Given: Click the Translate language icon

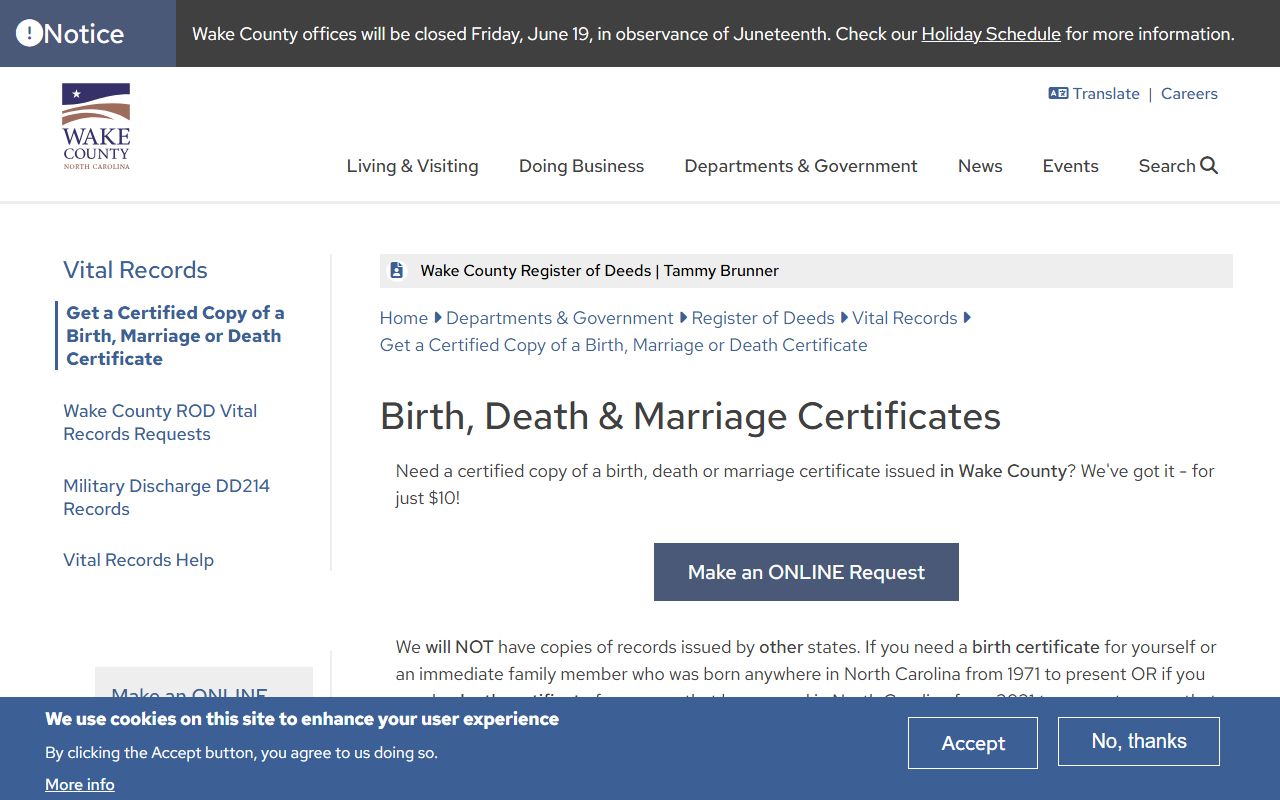Looking at the screenshot, I should (x=1058, y=93).
